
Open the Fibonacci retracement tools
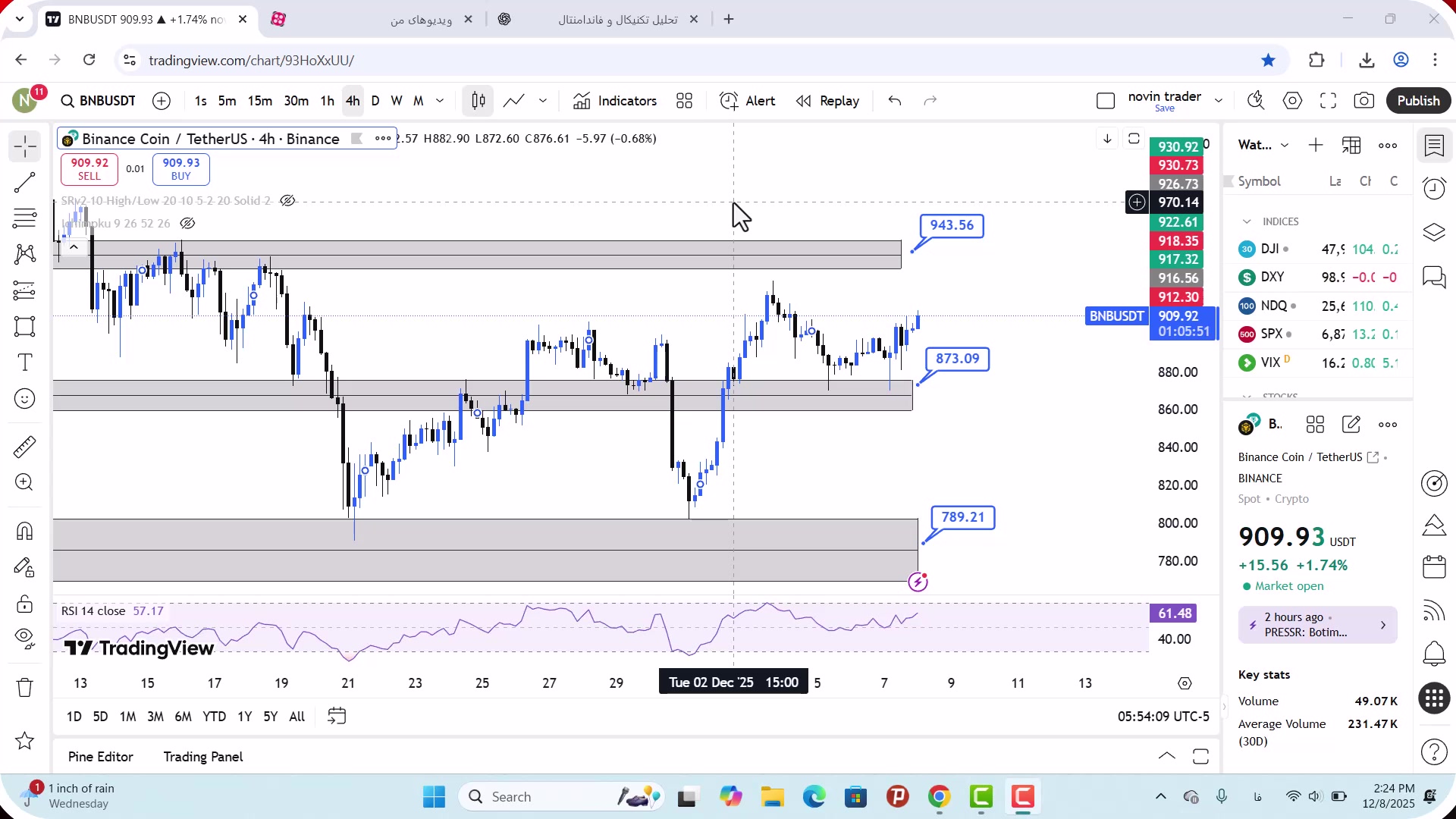point(25,218)
